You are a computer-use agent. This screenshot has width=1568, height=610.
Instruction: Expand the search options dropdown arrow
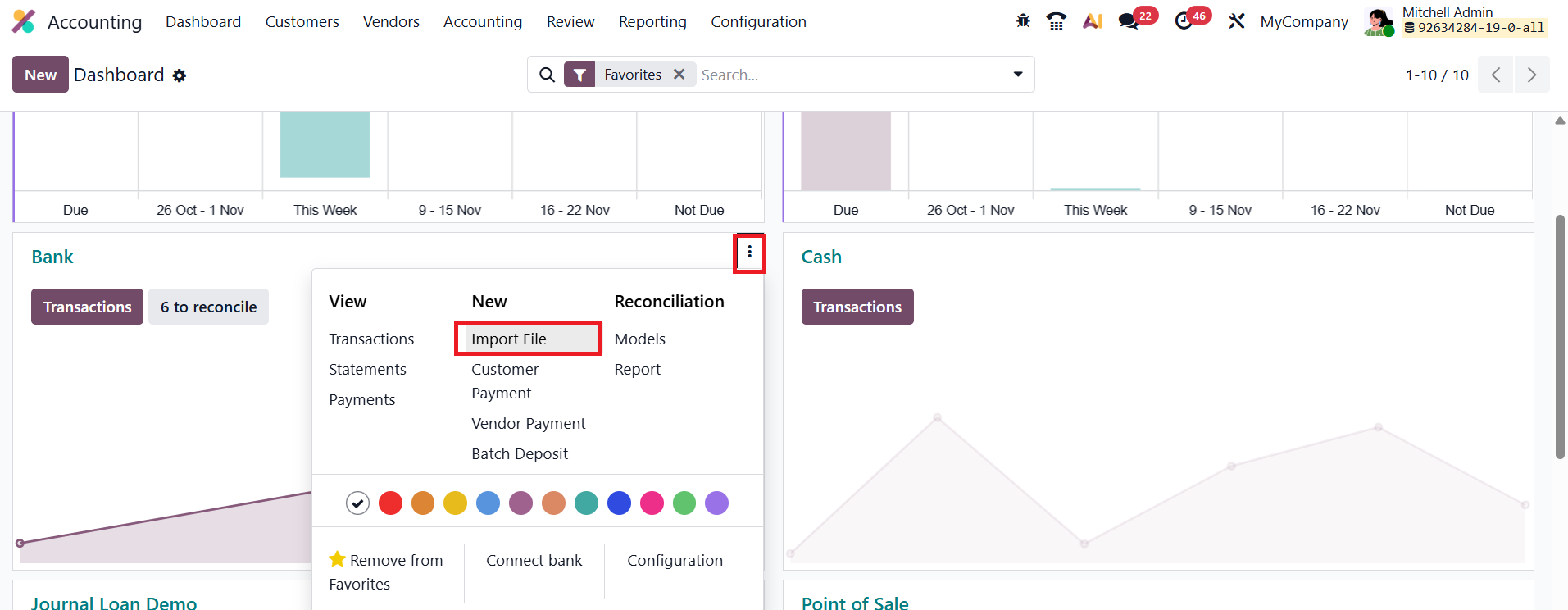click(x=1018, y=75)
